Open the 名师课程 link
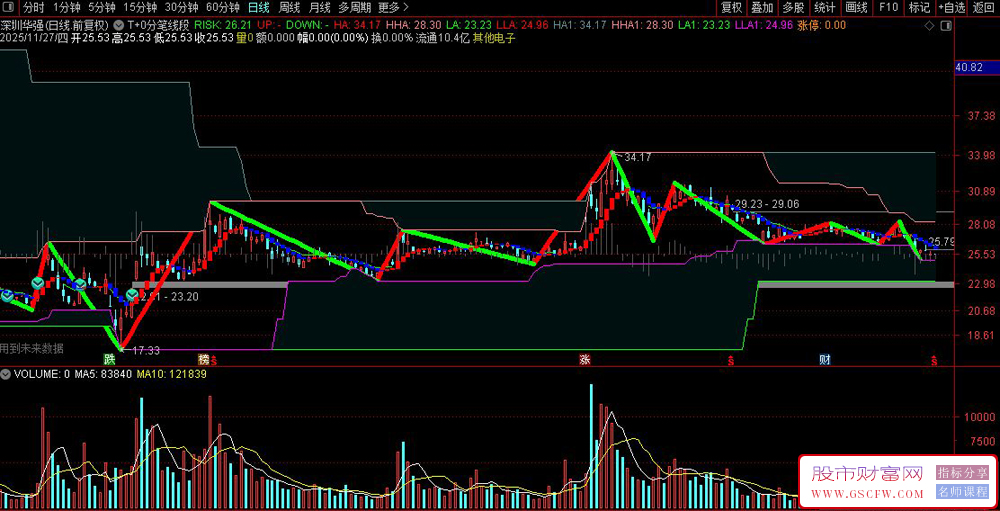1000x511 pixels. 962,492
